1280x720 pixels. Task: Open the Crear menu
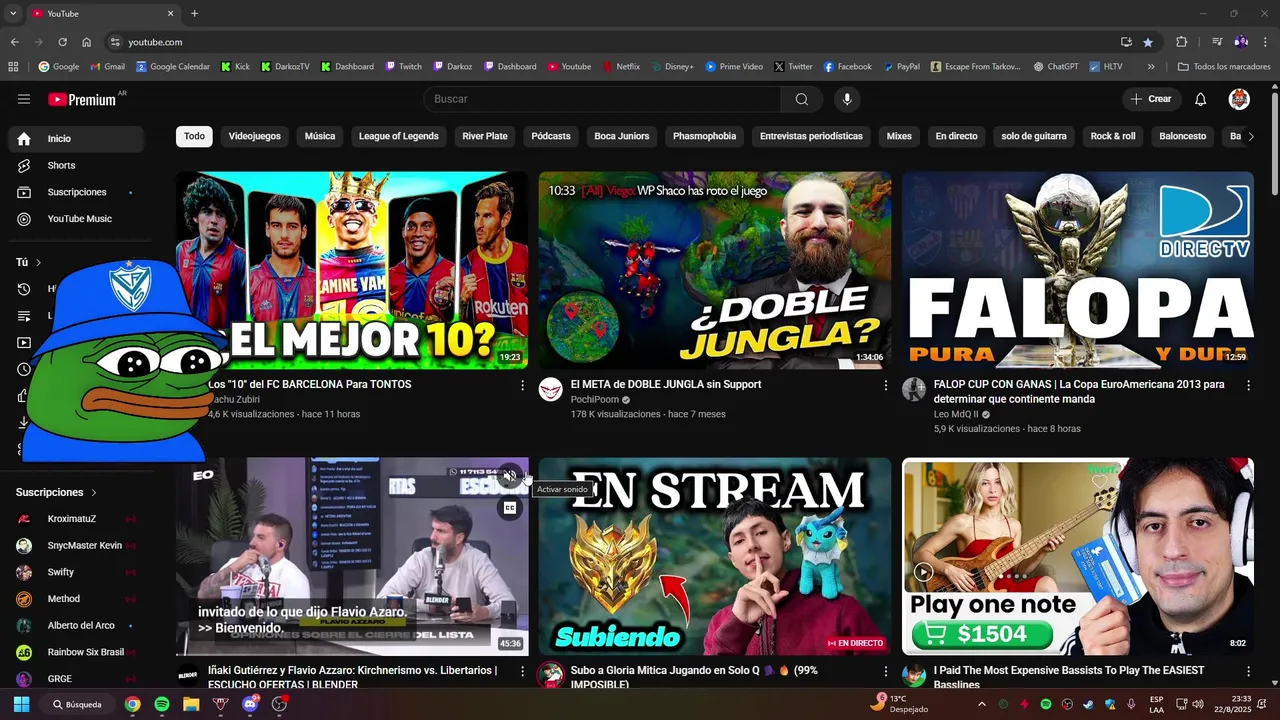click(x=1151, y=99)
